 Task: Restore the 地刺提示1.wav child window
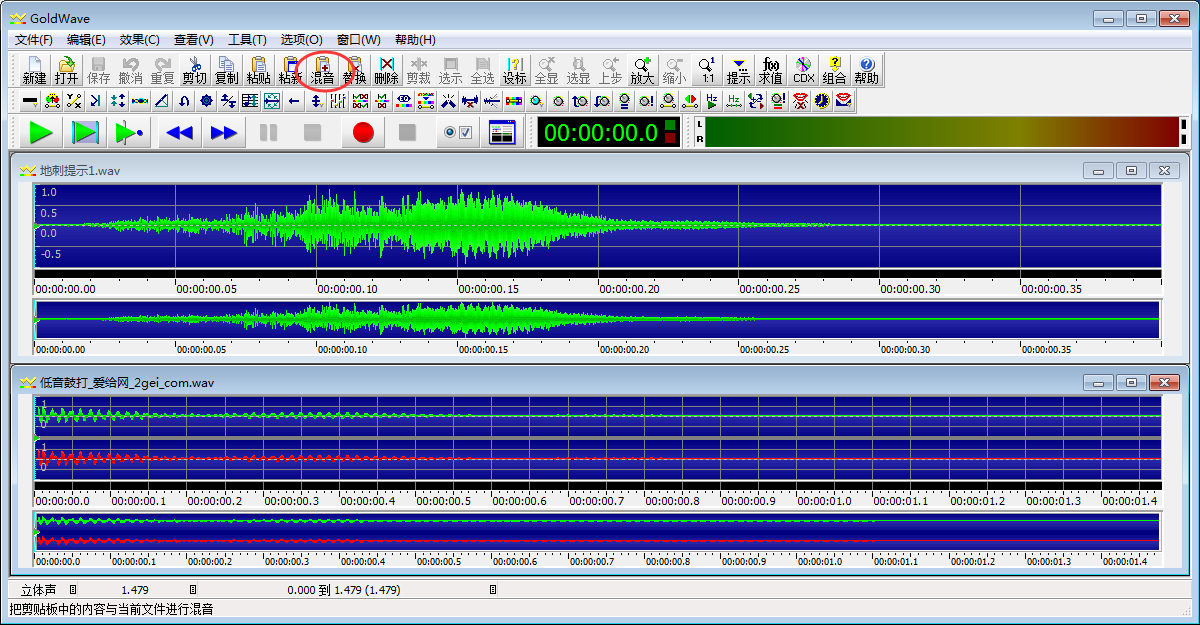pos(1131,171)
